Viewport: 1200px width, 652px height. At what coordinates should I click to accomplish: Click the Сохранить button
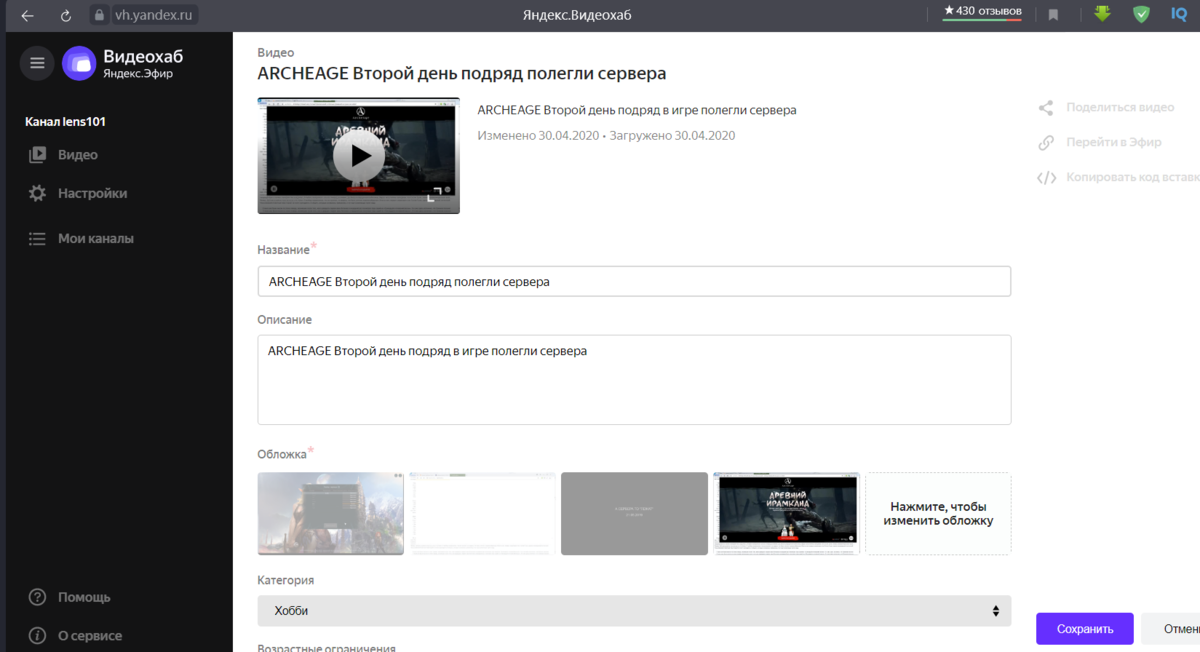point(1085,629)
